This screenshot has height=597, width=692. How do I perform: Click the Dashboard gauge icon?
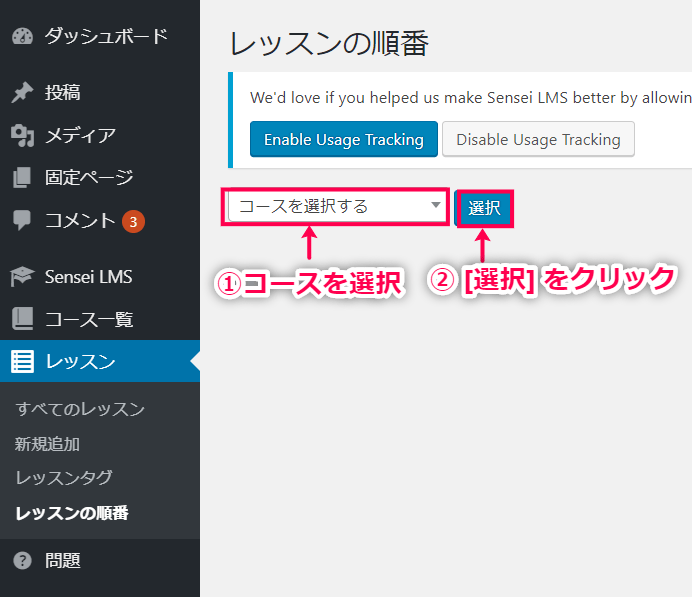[22, 37]
